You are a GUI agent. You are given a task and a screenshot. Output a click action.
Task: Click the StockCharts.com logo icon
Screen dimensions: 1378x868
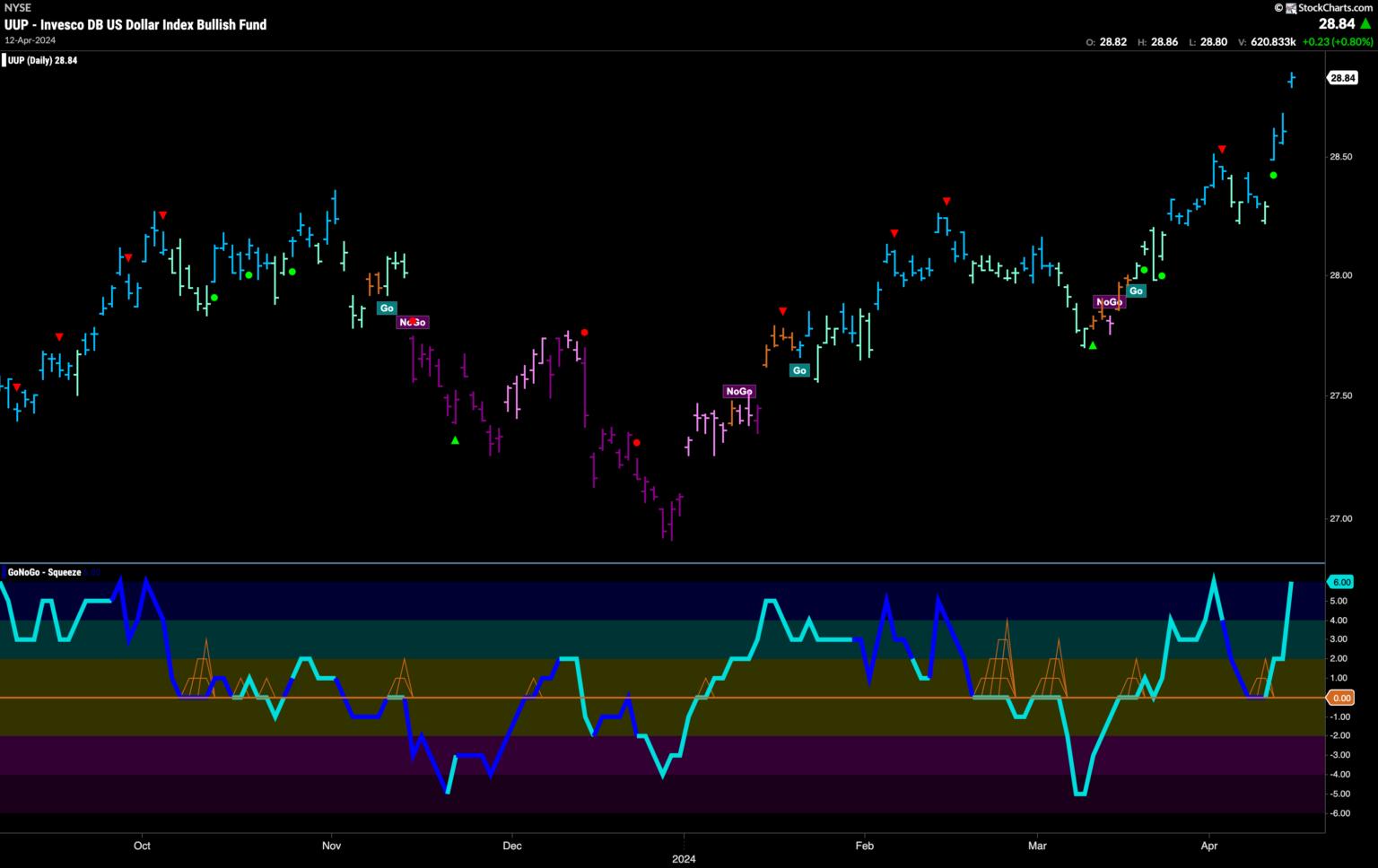pyautogui.click(x=1290, y=8)
